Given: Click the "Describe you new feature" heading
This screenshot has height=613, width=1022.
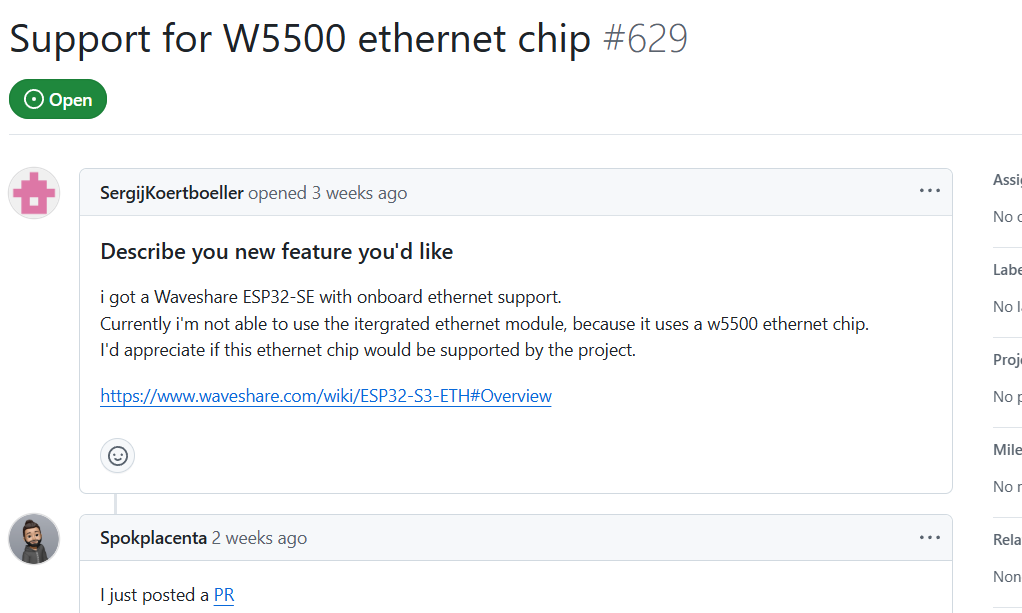Looking at the screenshot, I should [277, 252].
